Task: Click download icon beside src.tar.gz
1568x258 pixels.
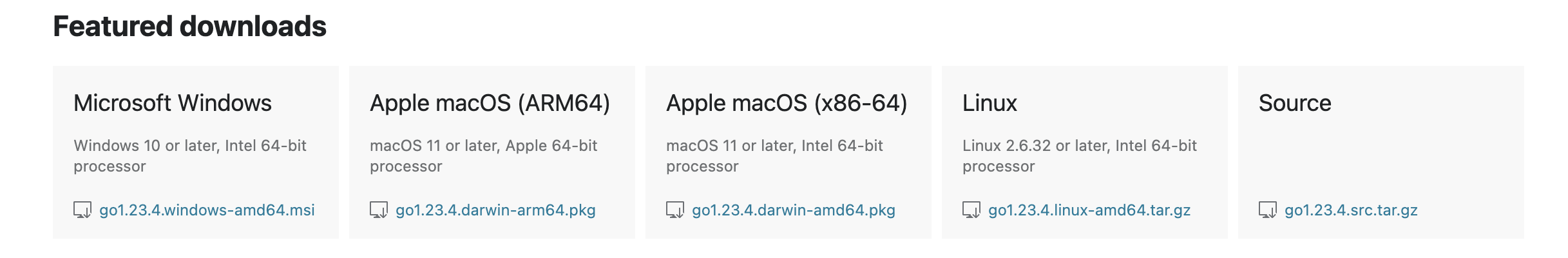Action: pyautogui.click(x=1268, y=210)
